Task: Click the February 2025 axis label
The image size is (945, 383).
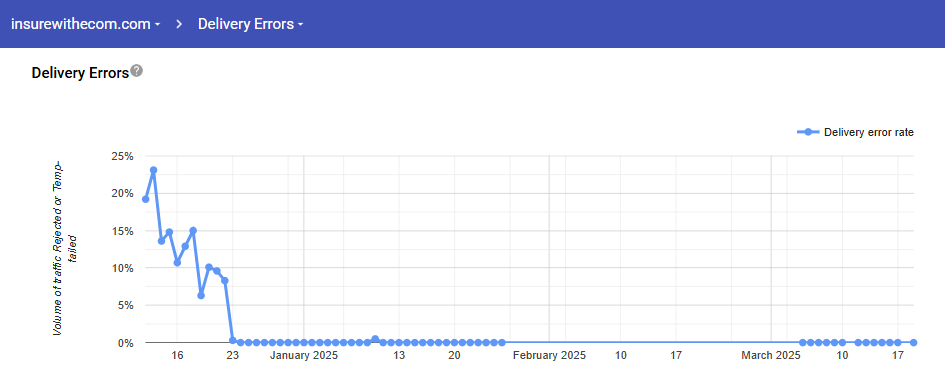Action: point(549,356)
